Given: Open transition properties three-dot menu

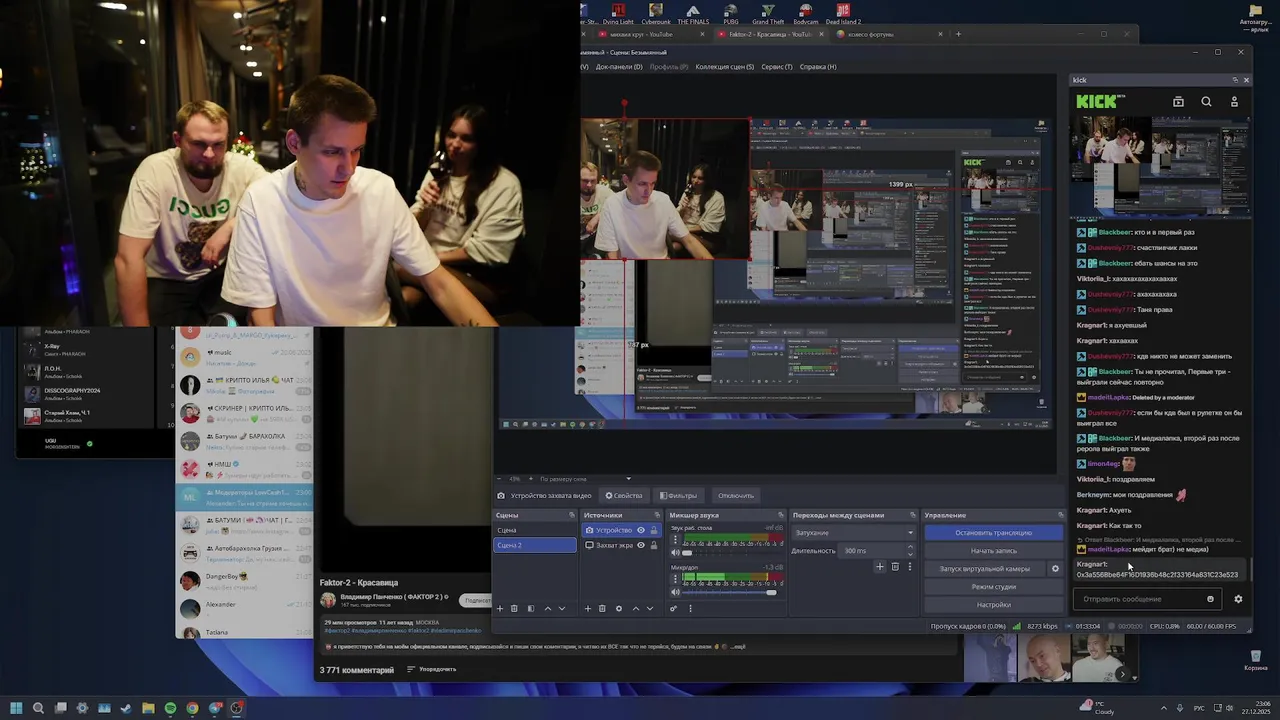Looking at the screenshot, I should (910, 567).
